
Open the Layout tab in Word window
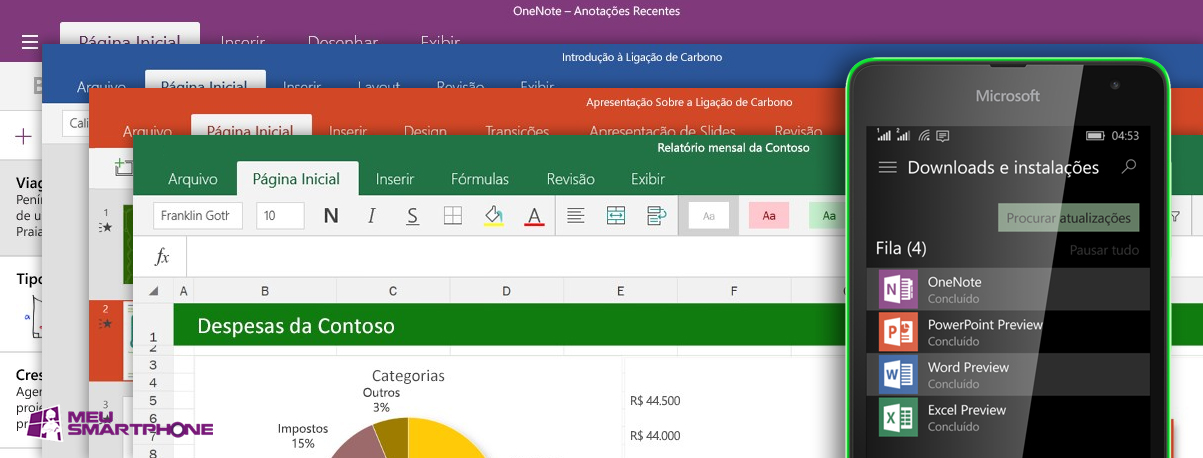pos(379,87)
